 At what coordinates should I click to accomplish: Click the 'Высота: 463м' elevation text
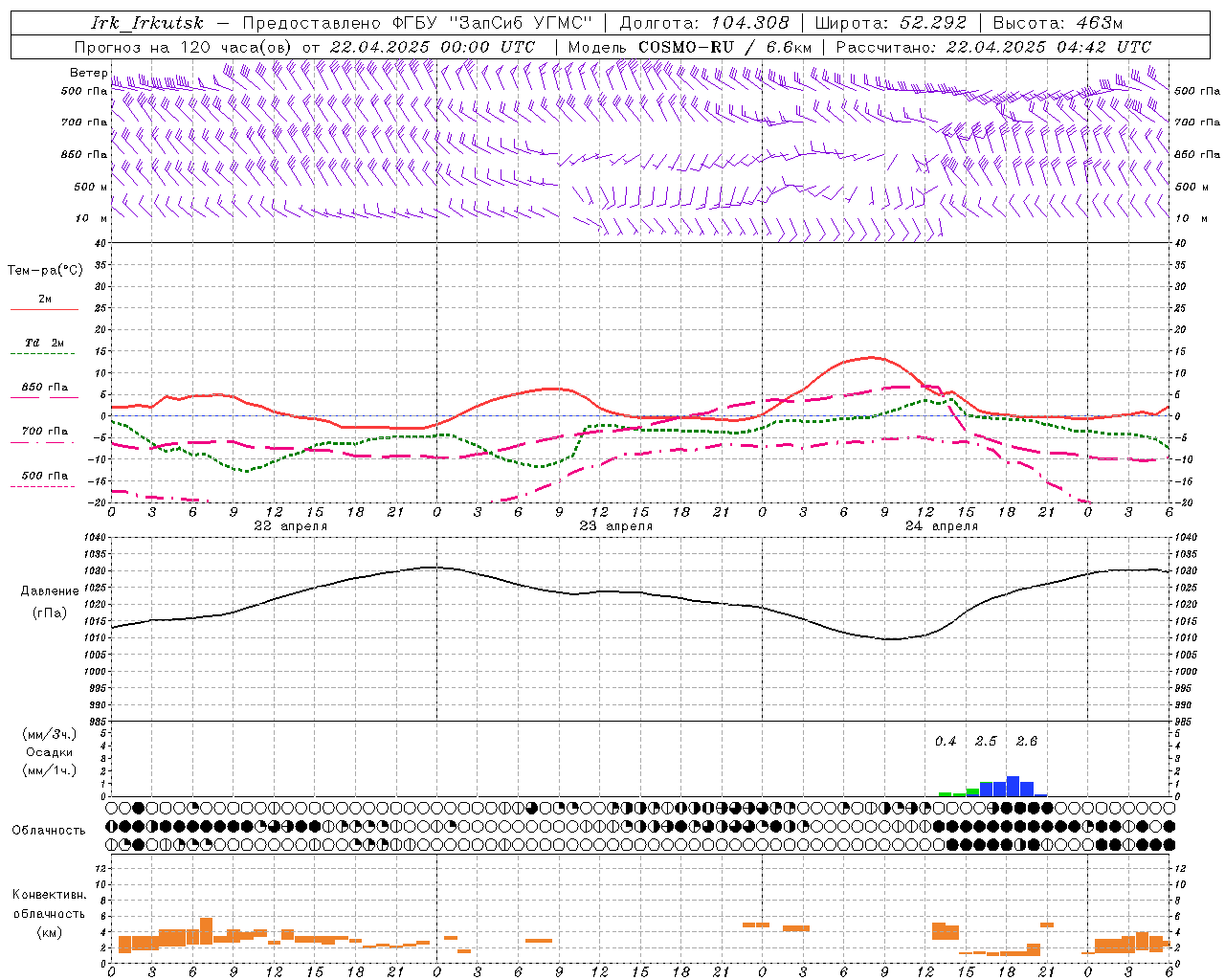coord(1058,23)
